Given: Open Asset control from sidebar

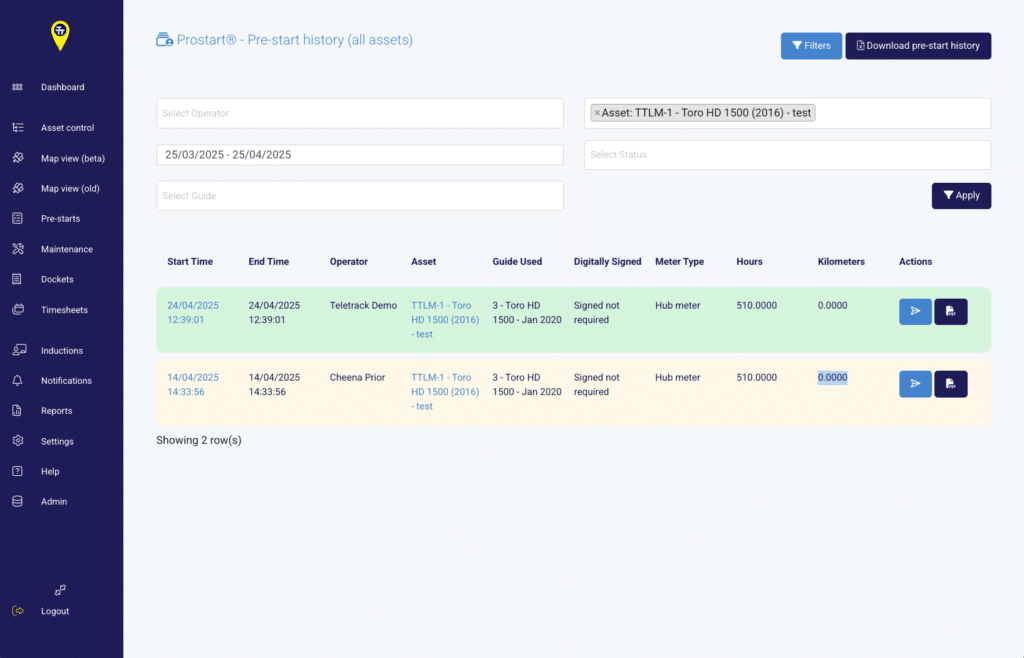Looking at the screenshot, I should [x=67, y=128].
